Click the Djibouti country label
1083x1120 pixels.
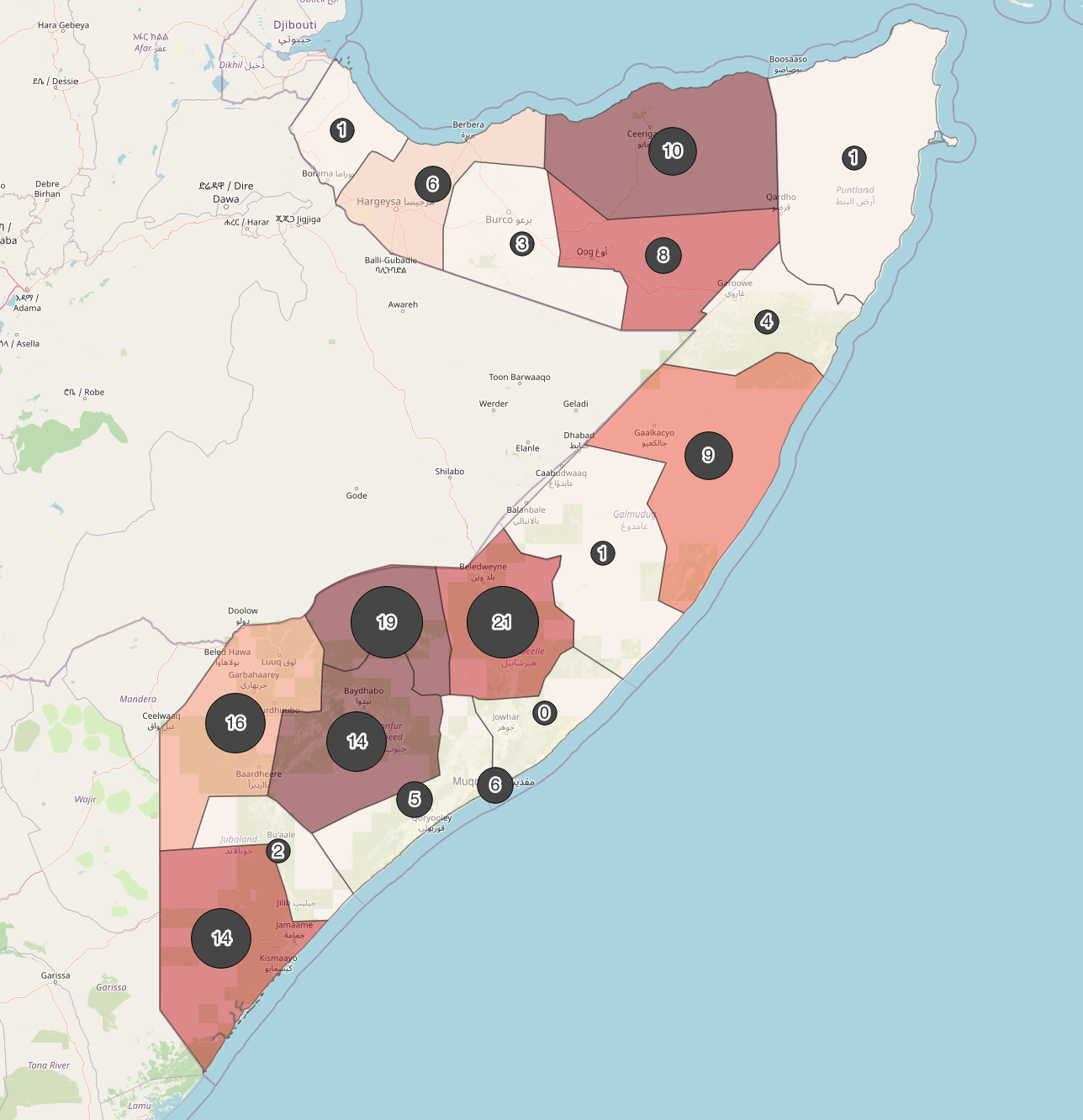295,25
